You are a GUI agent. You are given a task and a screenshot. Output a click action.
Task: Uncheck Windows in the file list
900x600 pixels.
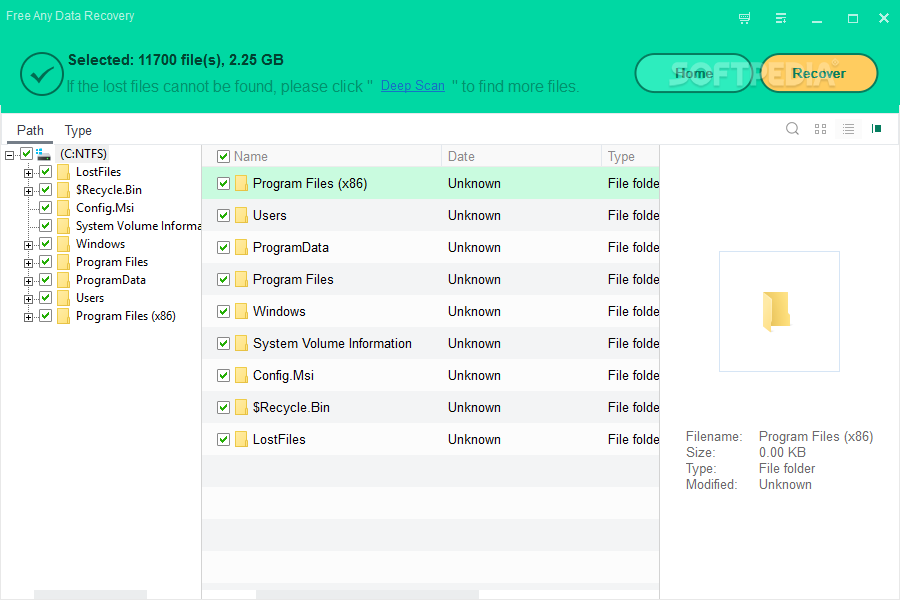point(223,311)
